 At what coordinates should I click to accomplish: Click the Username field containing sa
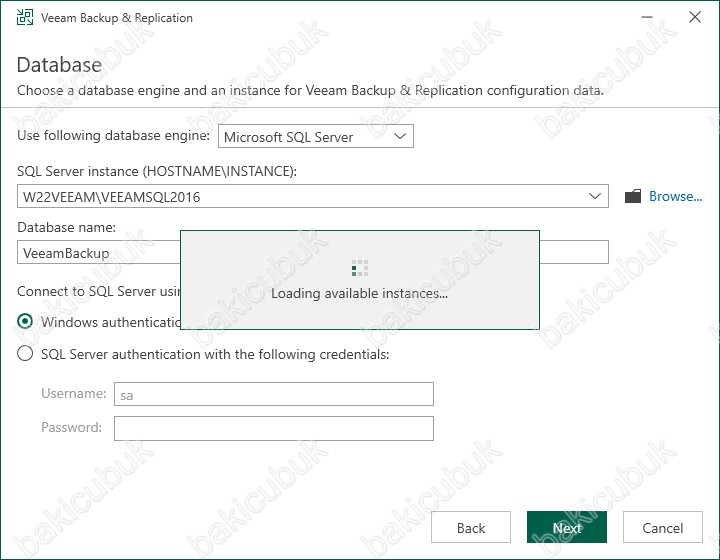[274, 394]
